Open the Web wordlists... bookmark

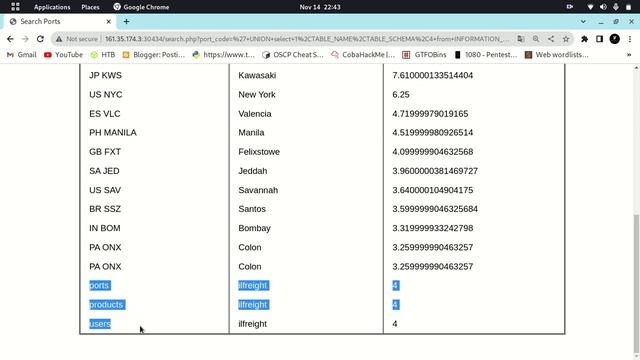pos(556,55)
